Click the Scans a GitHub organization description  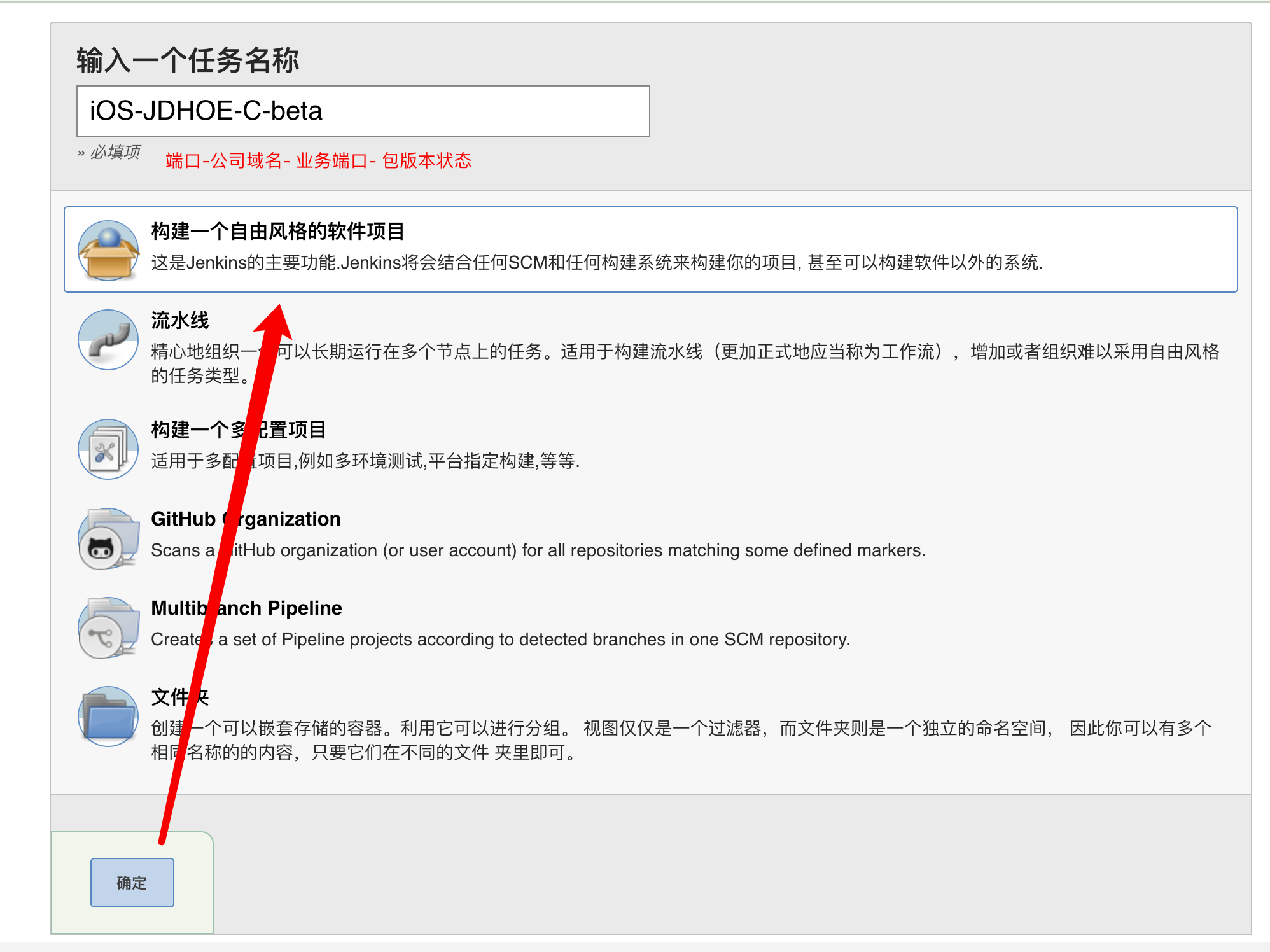click(538, 550)
